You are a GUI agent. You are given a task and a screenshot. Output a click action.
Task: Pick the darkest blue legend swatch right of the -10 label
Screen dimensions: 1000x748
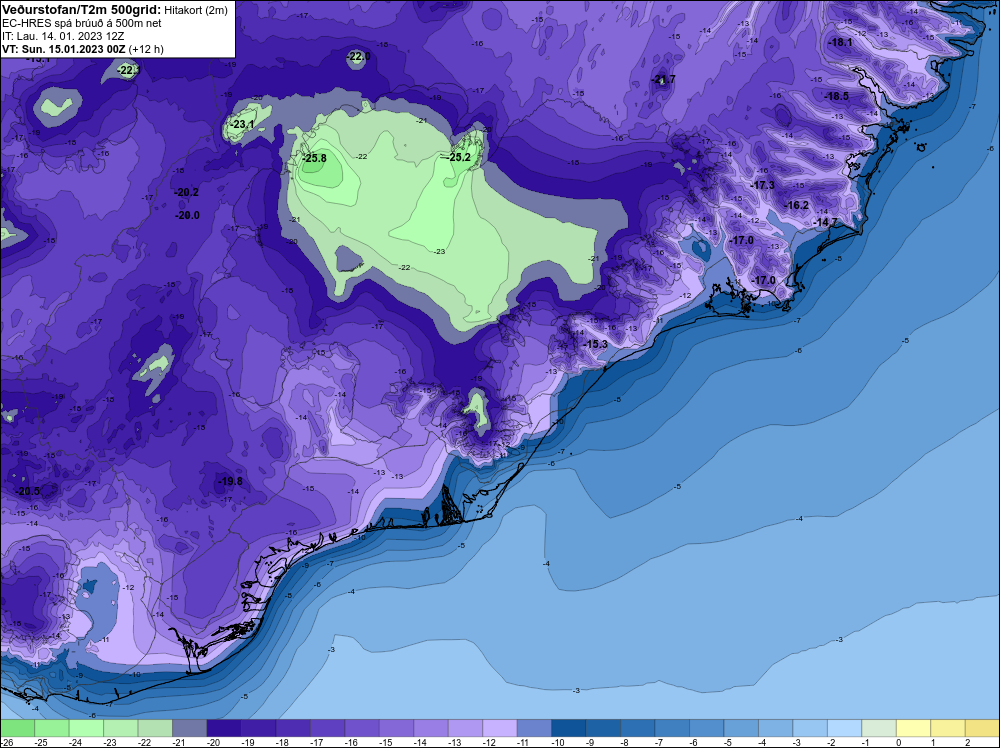pos(569,728)
